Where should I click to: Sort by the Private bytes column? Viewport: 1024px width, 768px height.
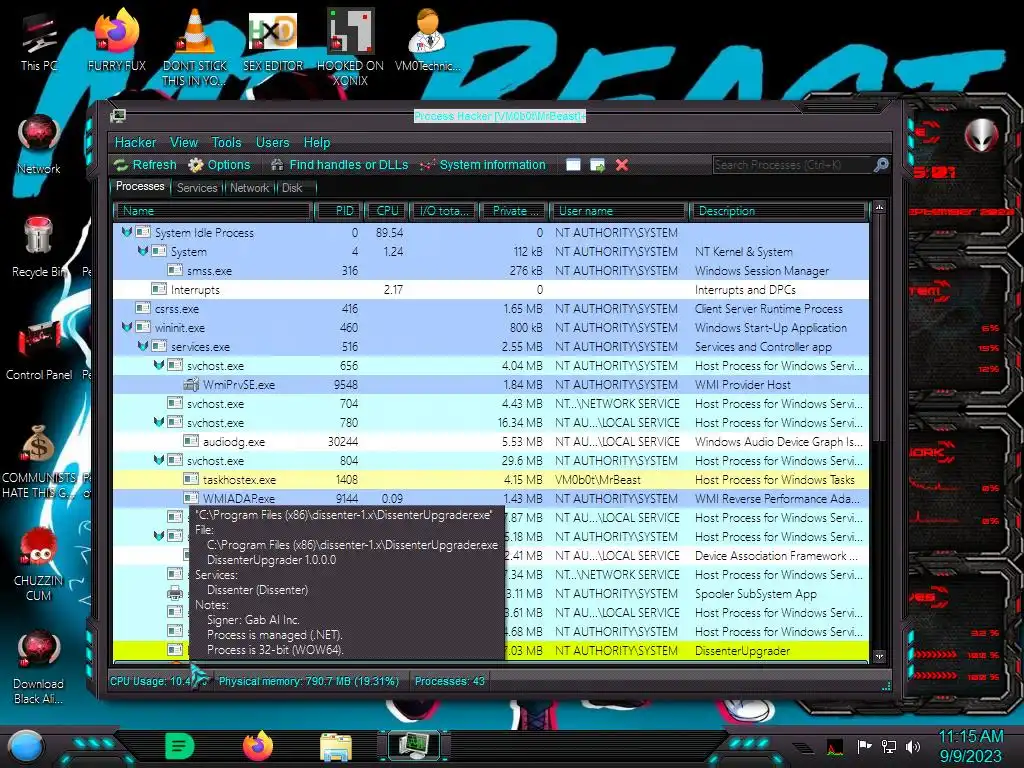point(514,211)
